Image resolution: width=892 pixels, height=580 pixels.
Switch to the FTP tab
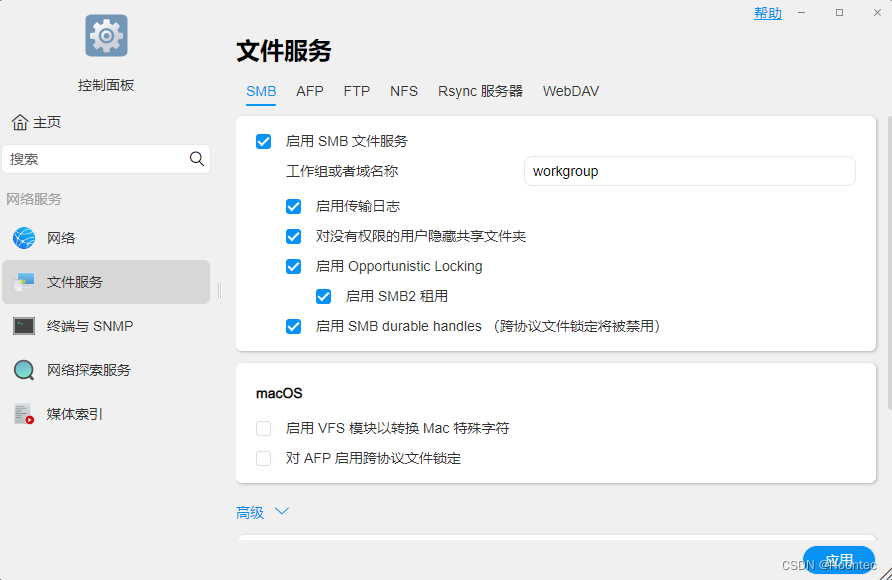pyautogui.click(x=356, y=91)
